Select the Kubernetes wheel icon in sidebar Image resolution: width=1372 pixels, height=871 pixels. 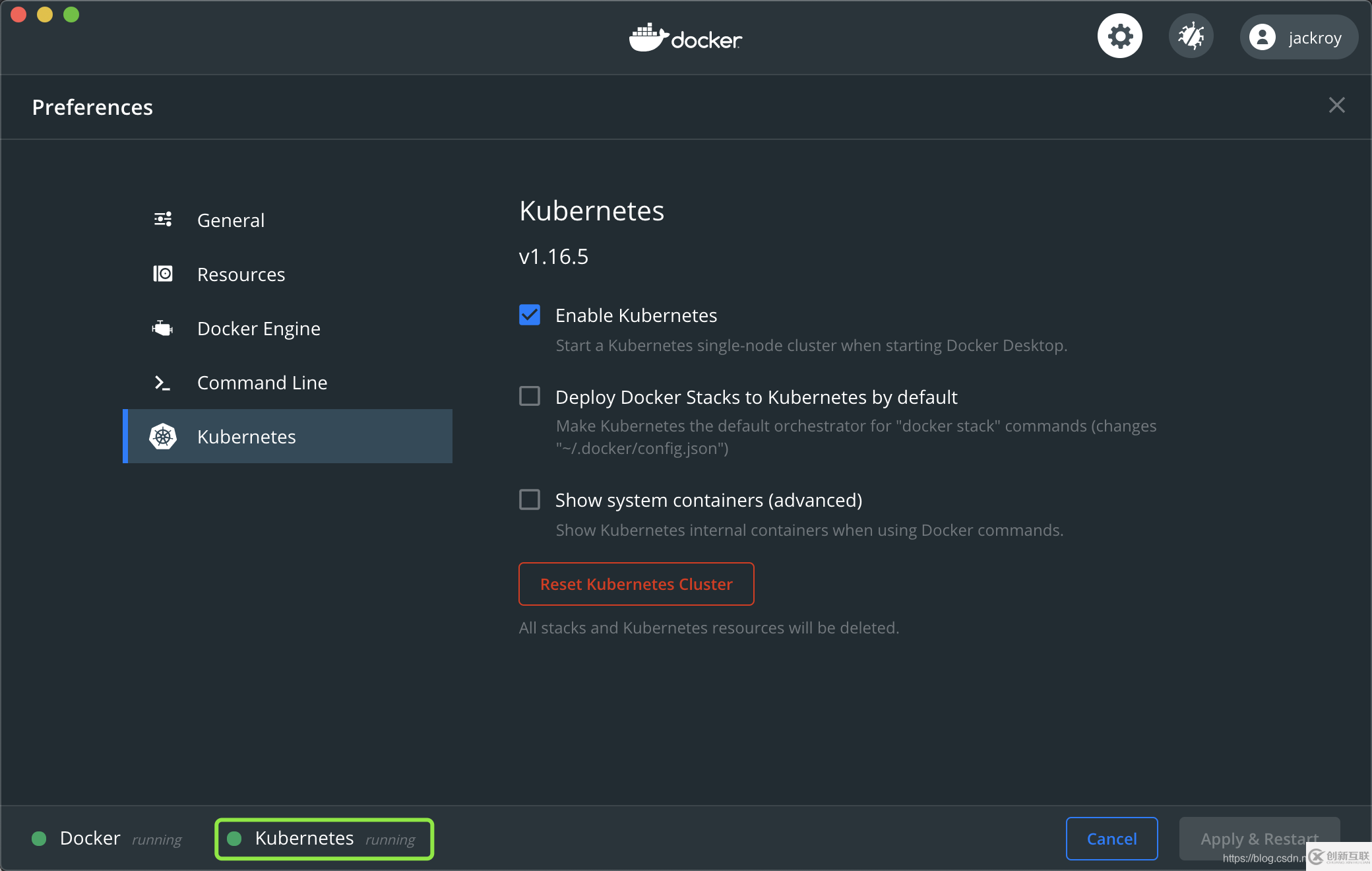pyautogui.click(x=163, y=436)
